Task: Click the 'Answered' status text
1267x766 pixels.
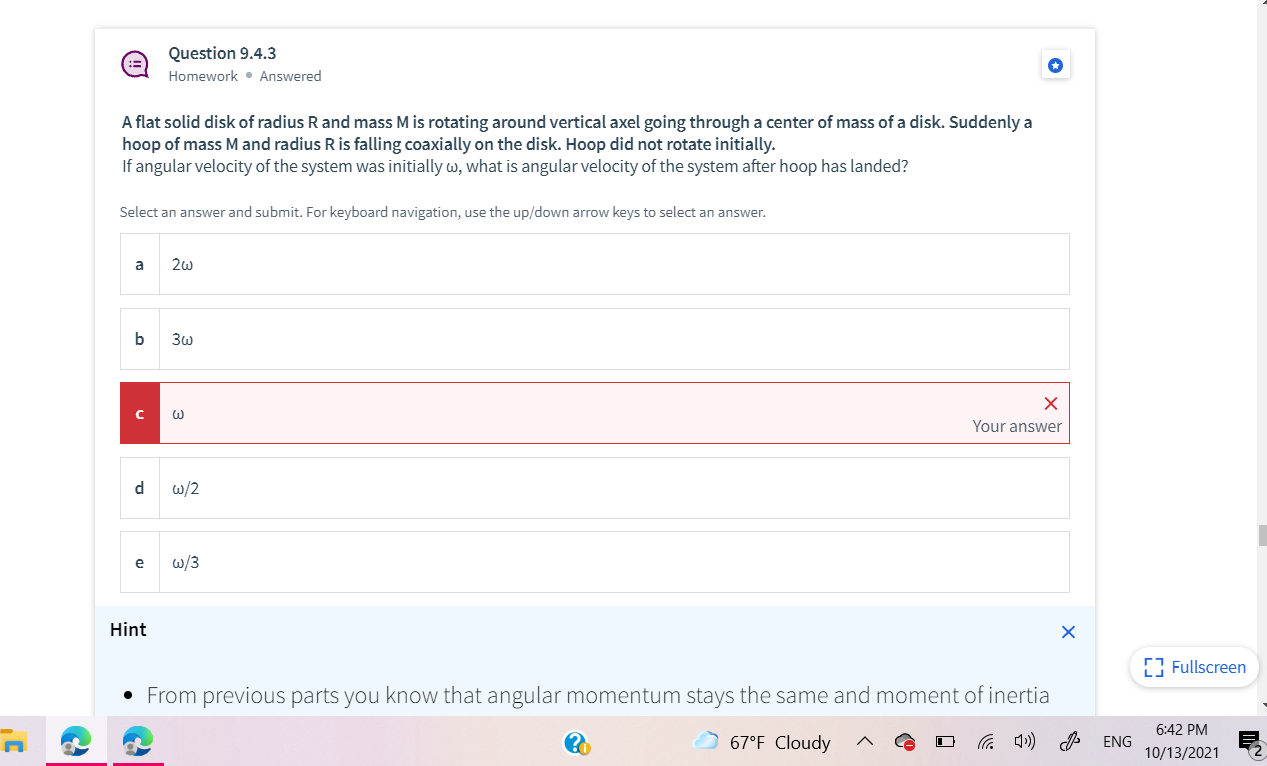Action: [290, 76]
